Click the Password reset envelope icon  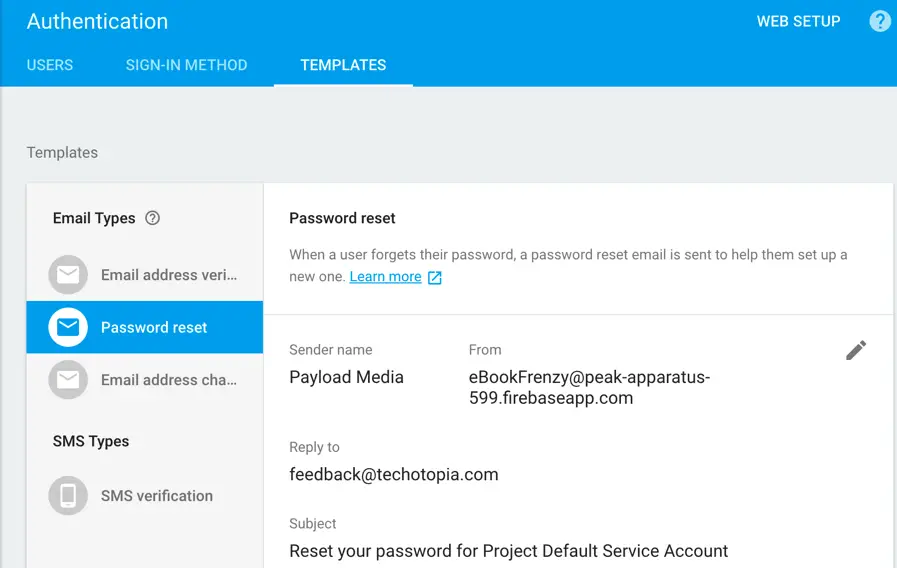click(x=68, y=327)
